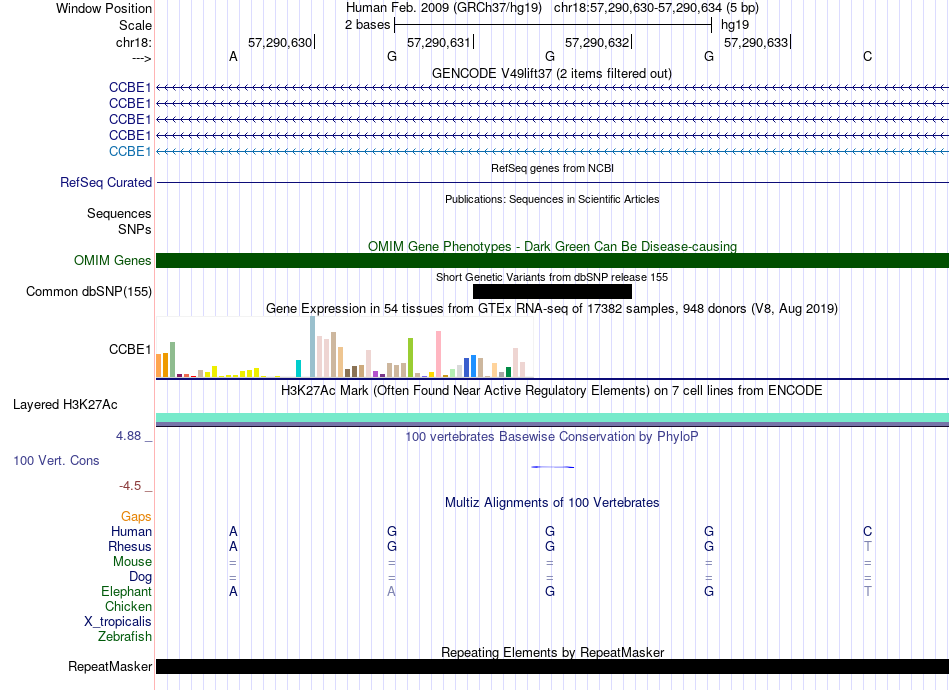Open the RefSeq Curated track label
Viewport: 950px width, 690px height.
(x=106, y=182)
